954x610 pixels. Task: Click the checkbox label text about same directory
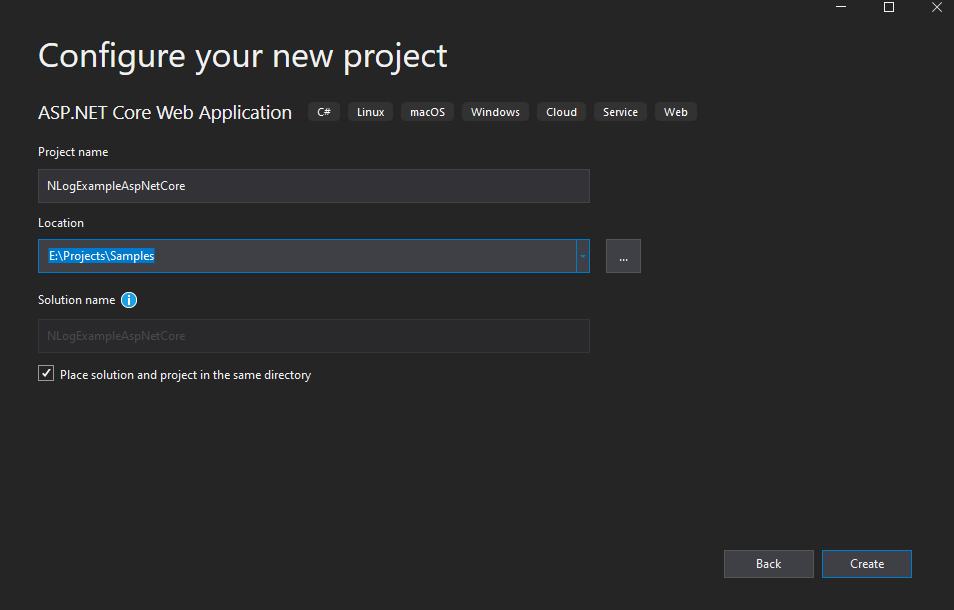click(186, 375)
